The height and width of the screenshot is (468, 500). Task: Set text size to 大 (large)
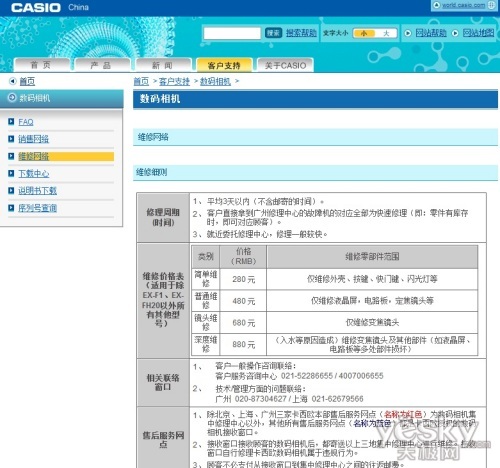[x=386, y=33]
